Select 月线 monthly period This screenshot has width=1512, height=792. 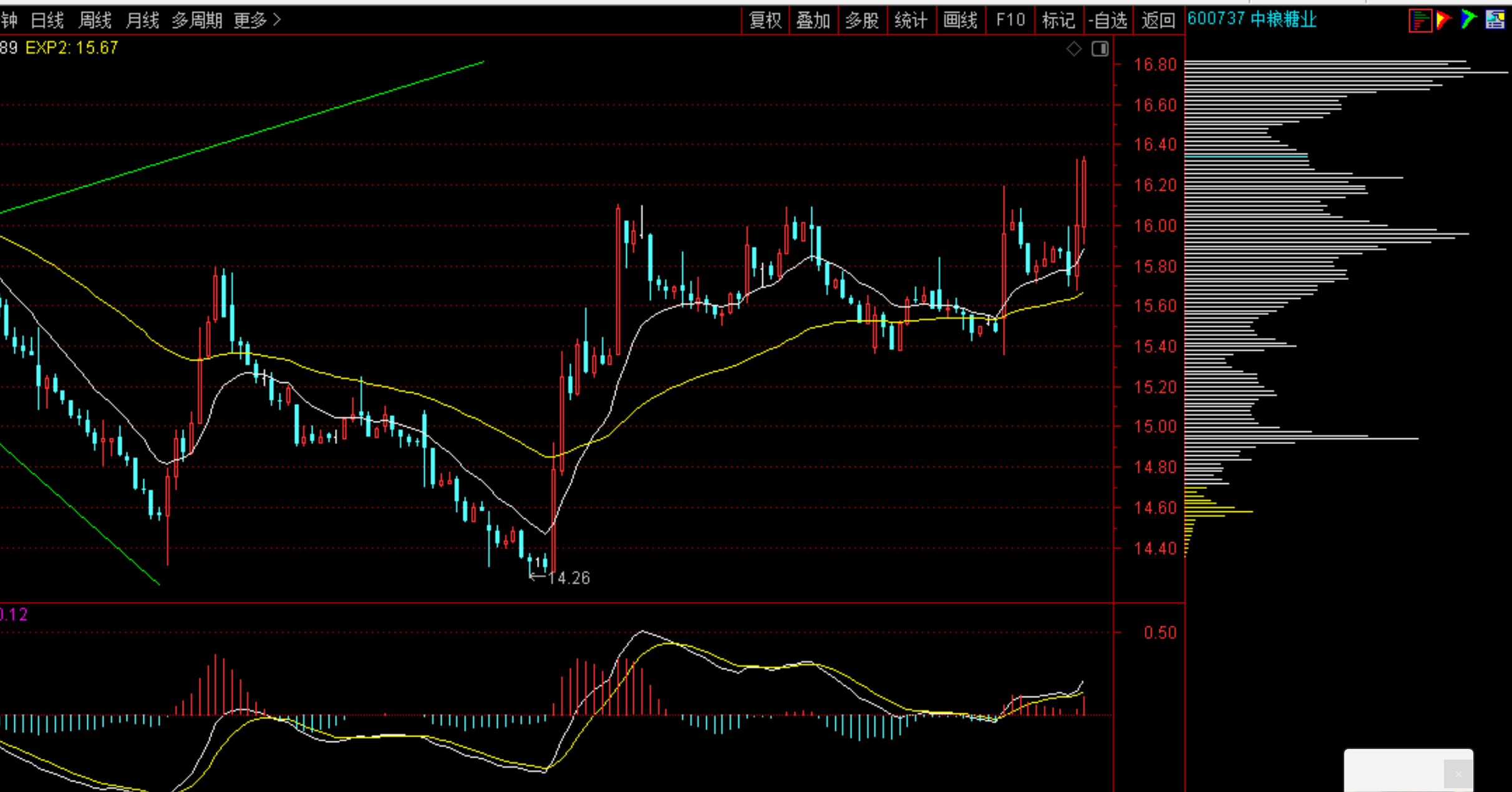(x=142, y=21)
